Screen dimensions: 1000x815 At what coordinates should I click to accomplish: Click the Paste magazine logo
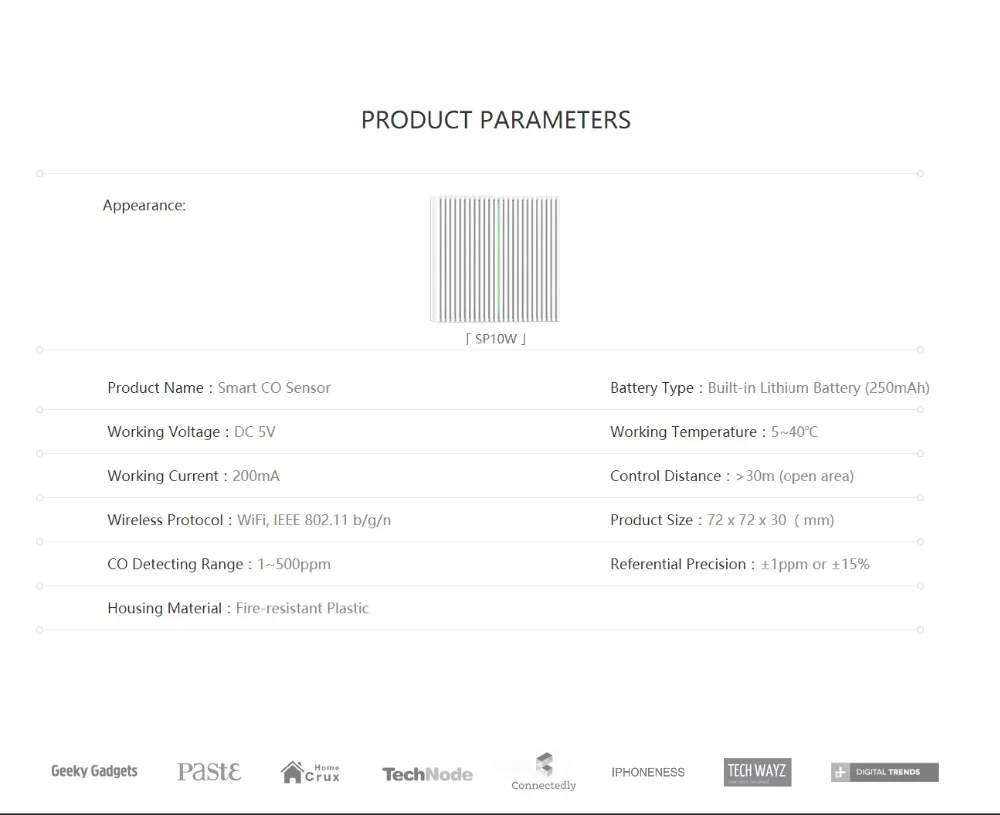209,772
